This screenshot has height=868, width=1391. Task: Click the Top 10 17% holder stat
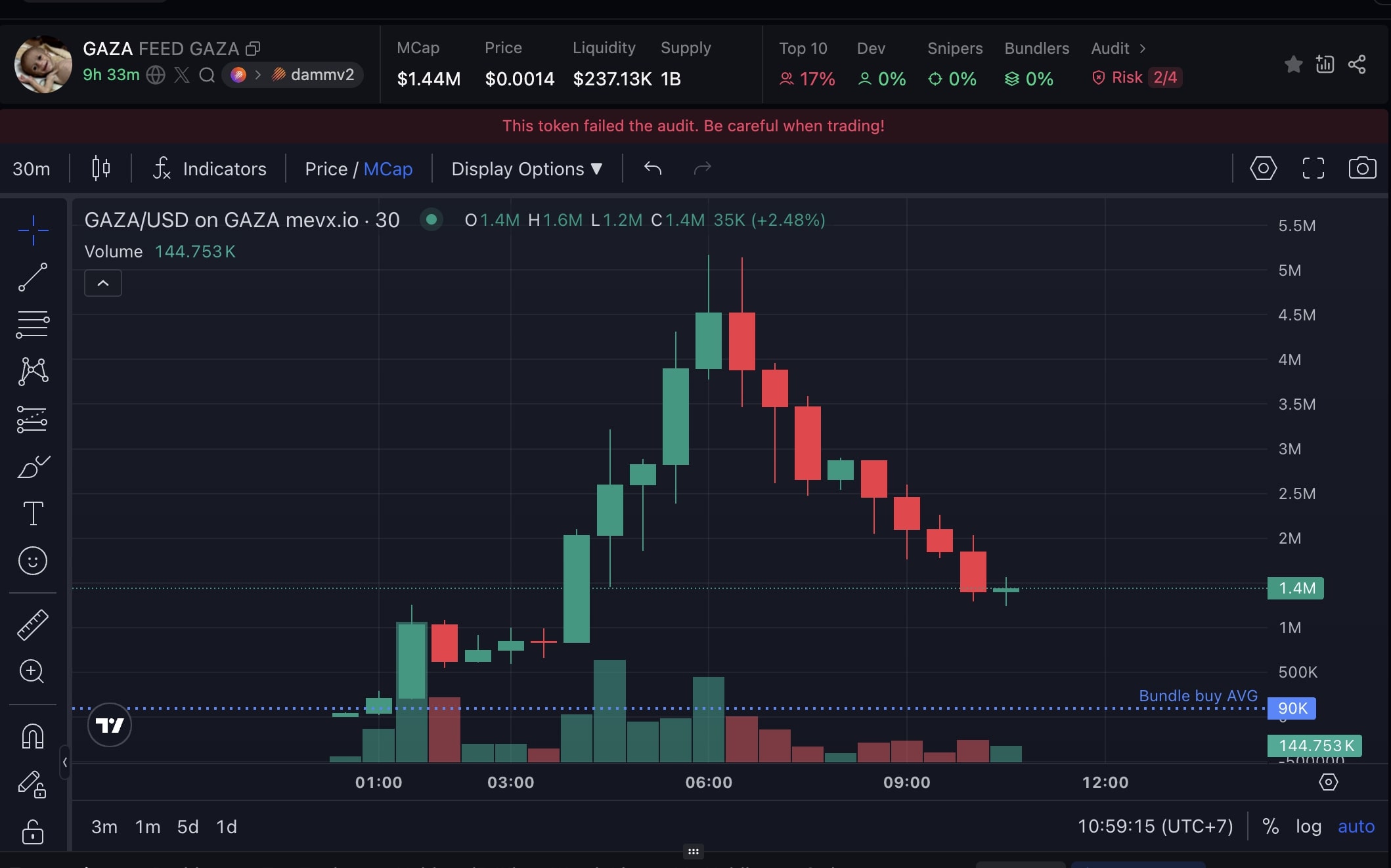(807, 64)
